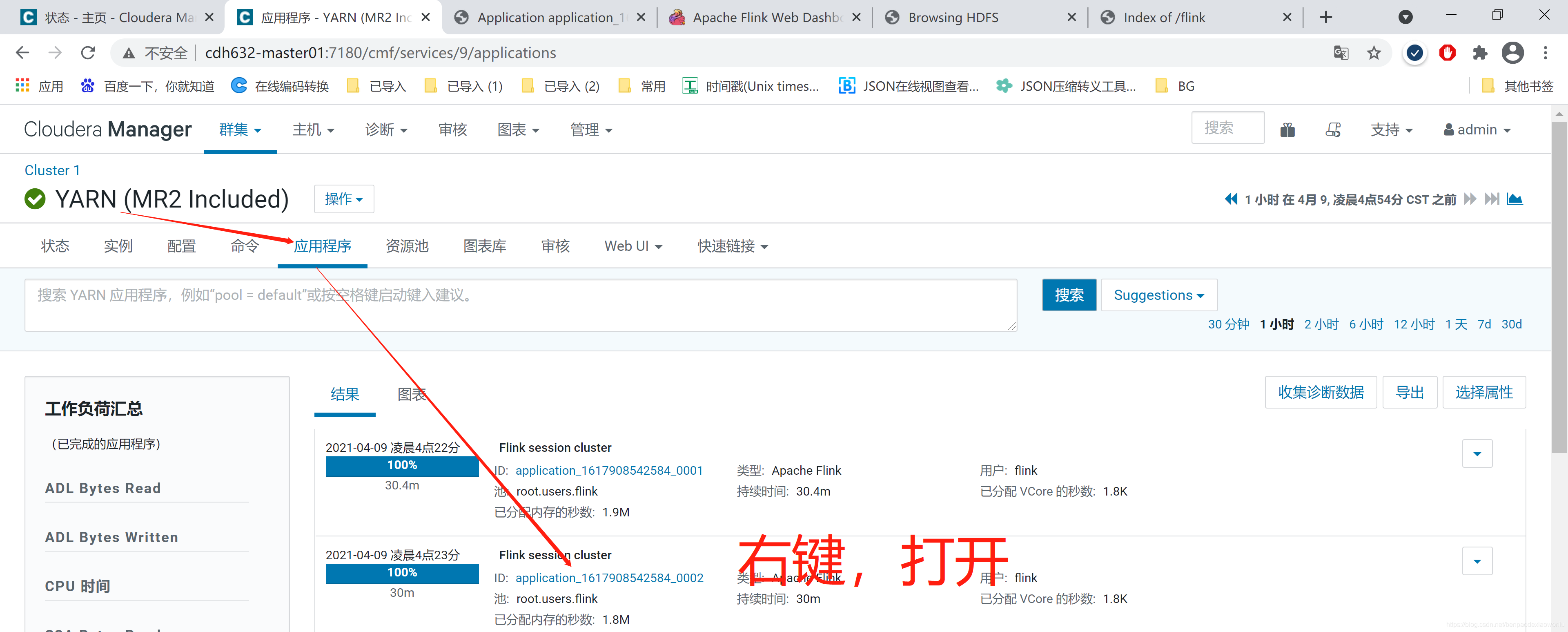Viewport: 1568px width, 632px height.
Task: Open the browser extensions puzzle icon
Action: tap(1480, 53)
